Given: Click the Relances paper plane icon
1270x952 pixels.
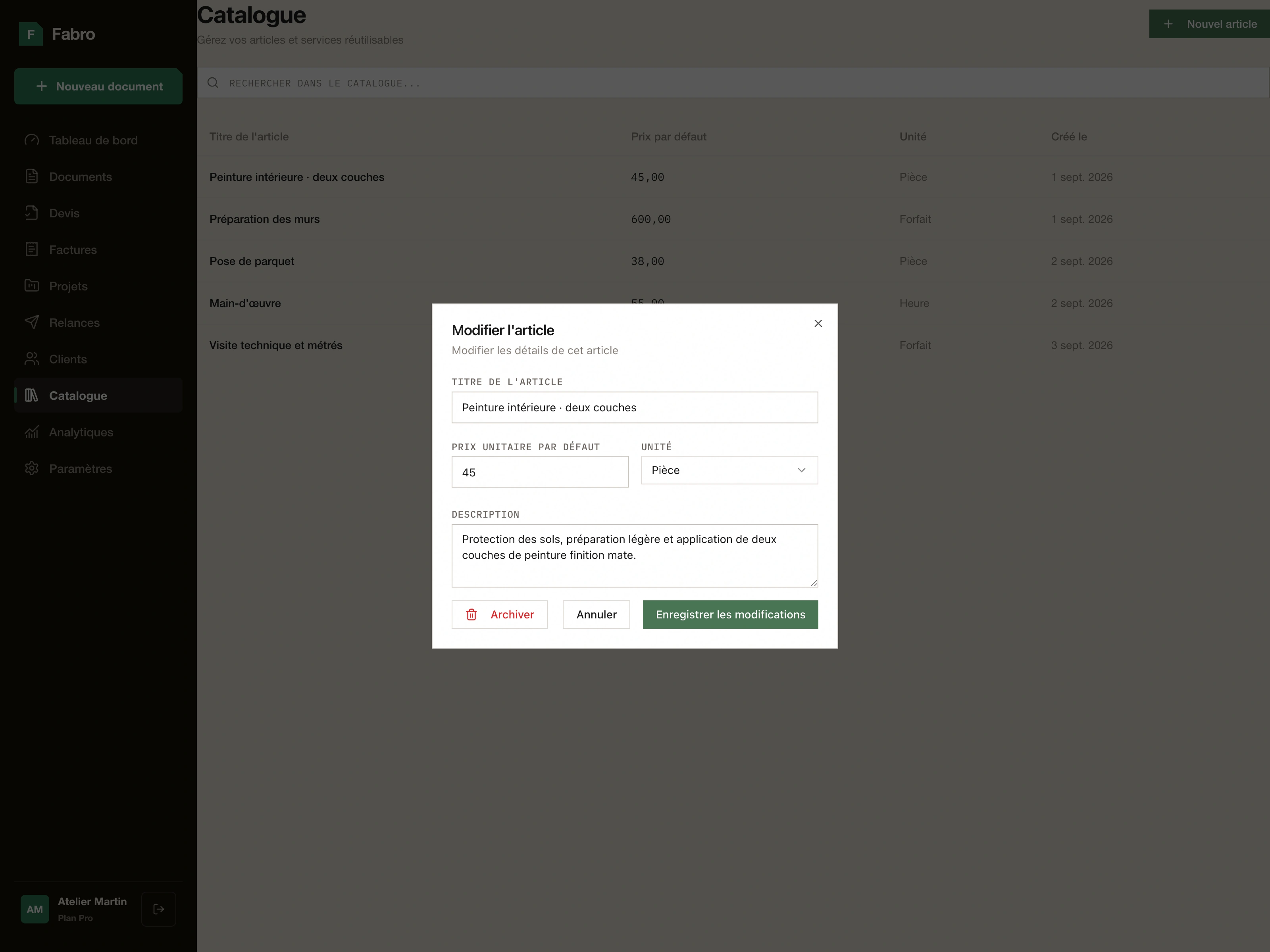Looking at the screenshot, I should [32, 322].
